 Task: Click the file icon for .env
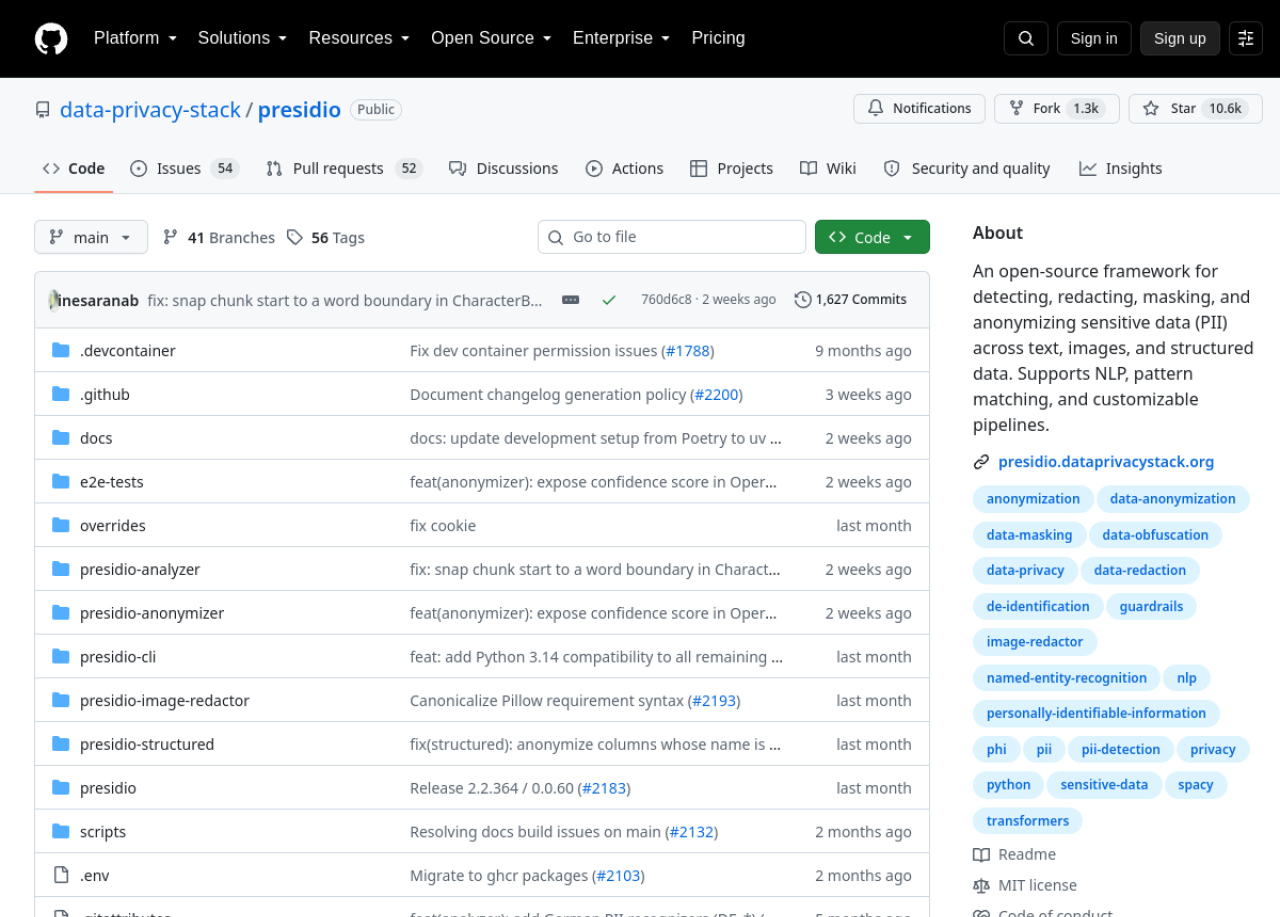[x=61, y=875]
